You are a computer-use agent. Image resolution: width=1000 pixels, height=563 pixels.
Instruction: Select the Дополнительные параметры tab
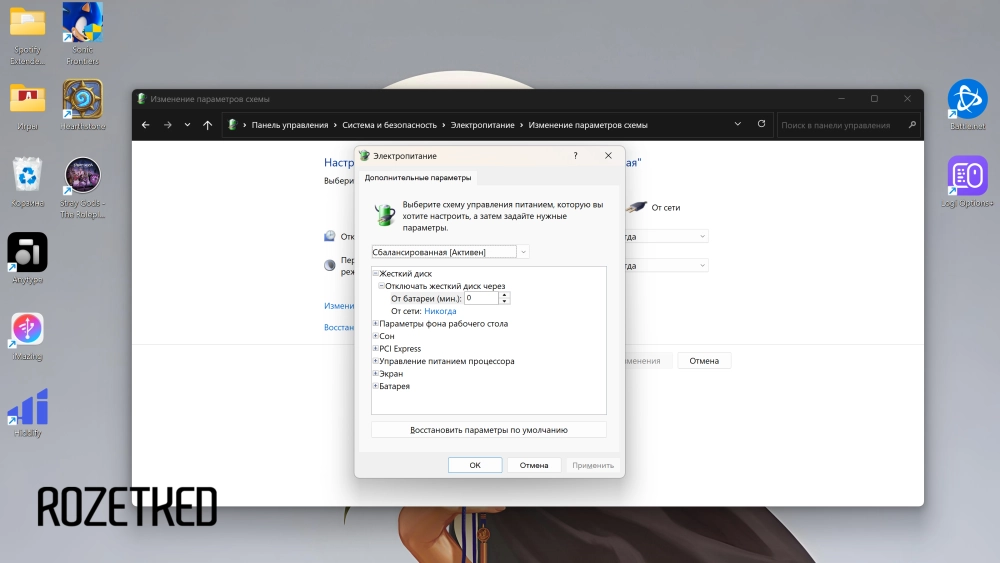pyautogui.click(x=417, y=178)
